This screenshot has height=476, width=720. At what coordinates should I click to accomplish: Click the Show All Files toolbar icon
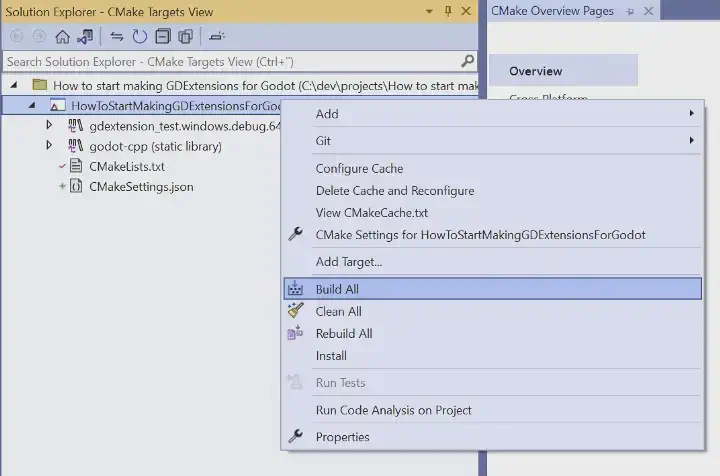point(186,36)
